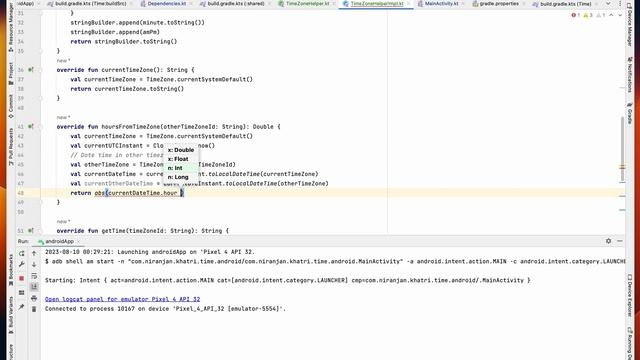Open Device Explorer side panel

pyautogui.click(x=630, y=296)
